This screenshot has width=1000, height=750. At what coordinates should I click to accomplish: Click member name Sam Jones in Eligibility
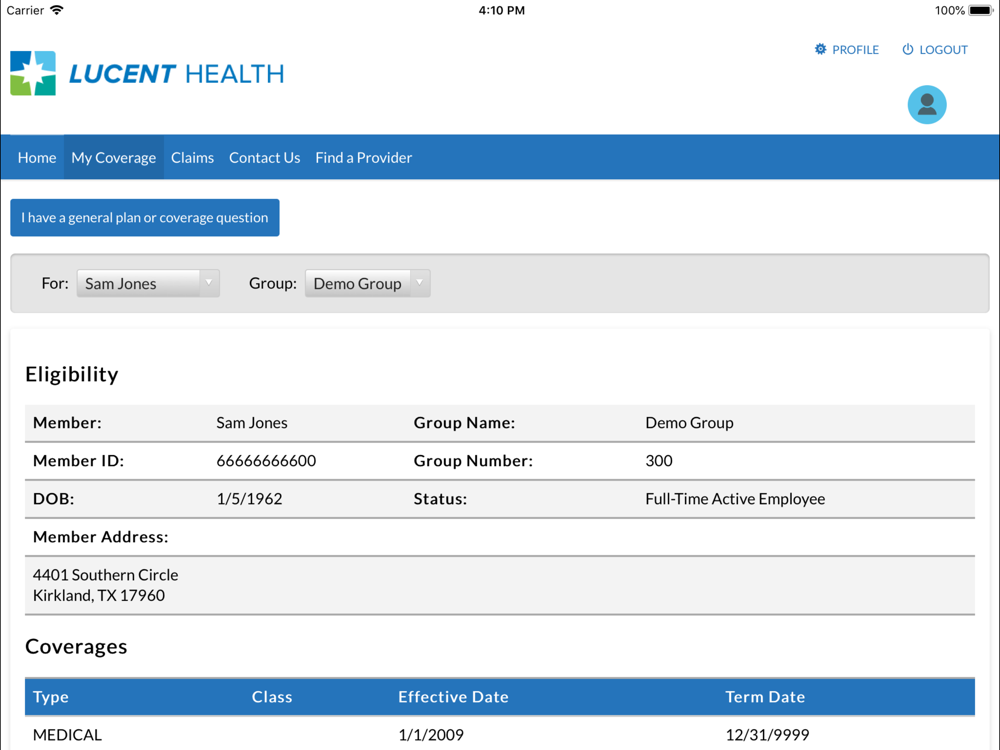click(252, 423)
